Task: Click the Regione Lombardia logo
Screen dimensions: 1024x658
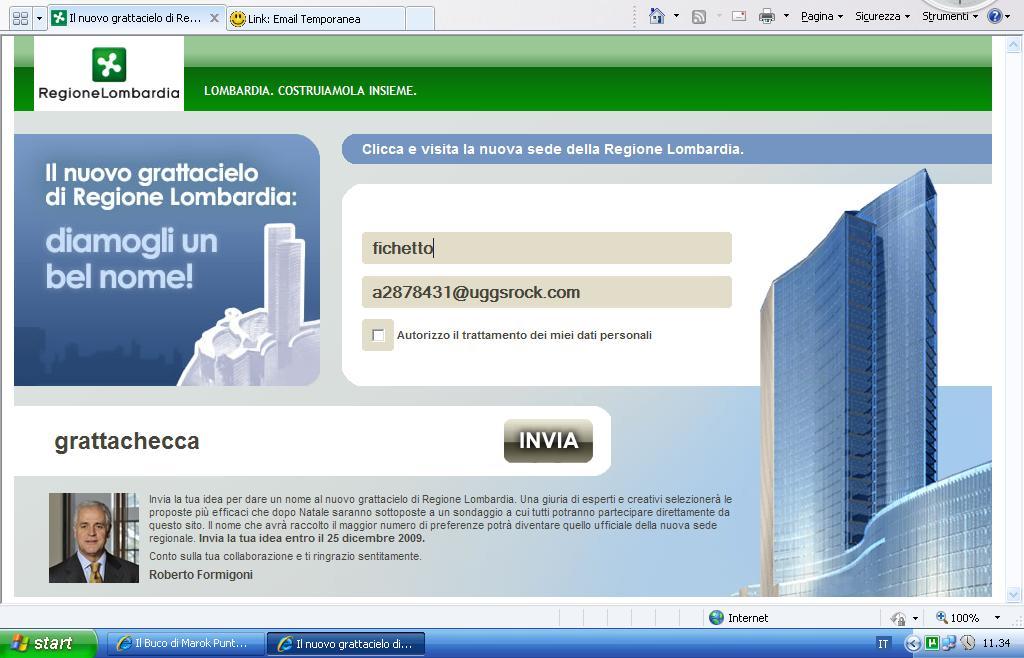Action: [109, 74]
